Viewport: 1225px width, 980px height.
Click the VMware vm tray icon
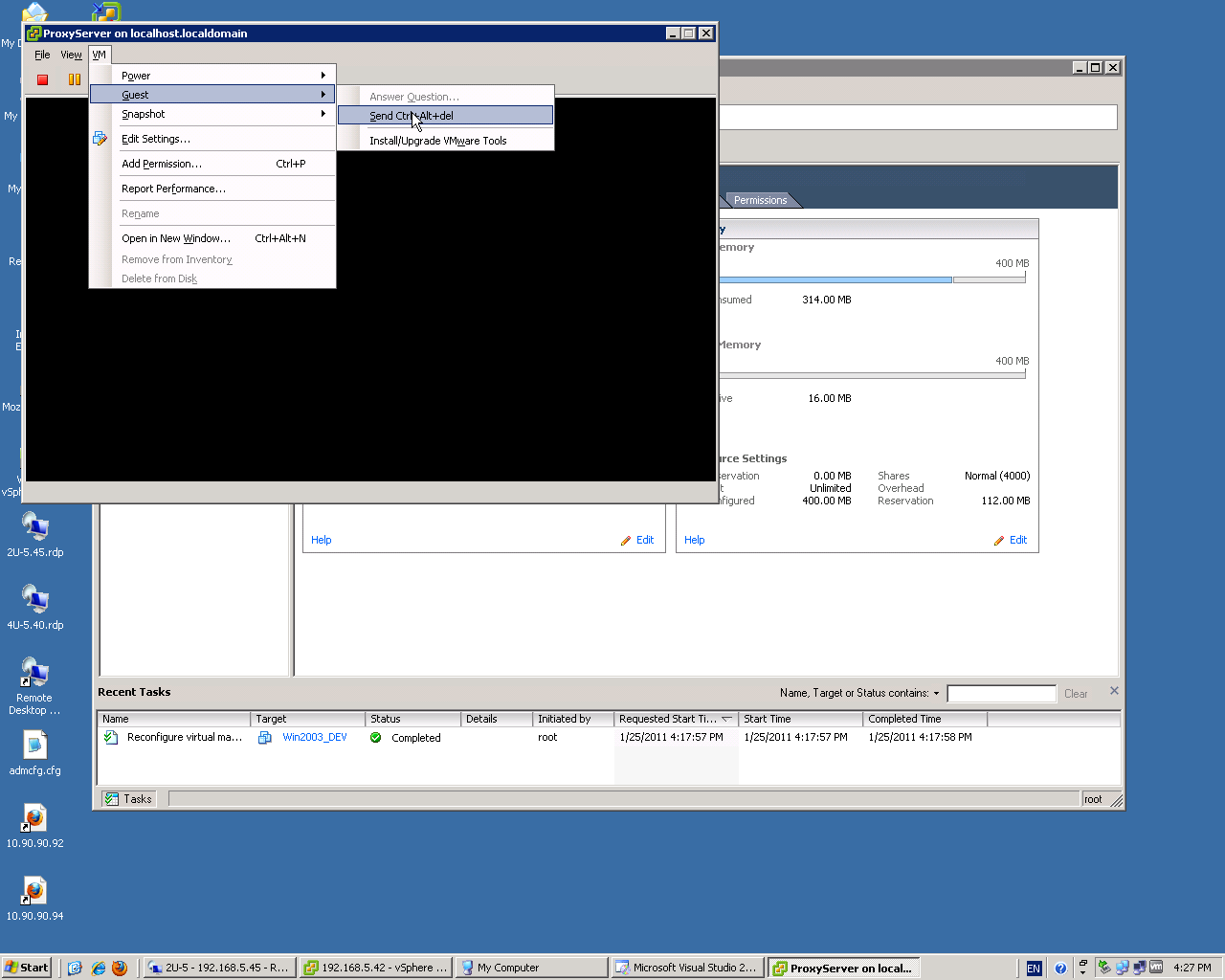1156,968
